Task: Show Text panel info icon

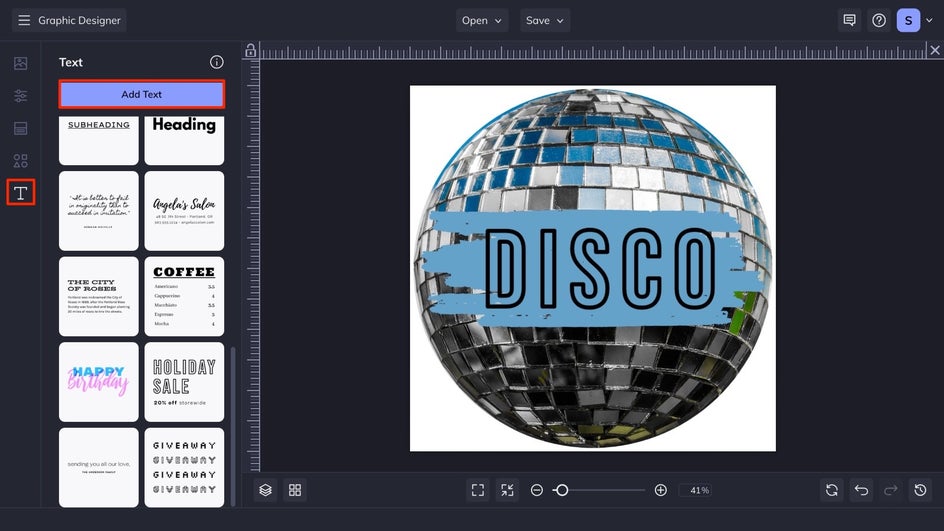Action: (217, 62)
